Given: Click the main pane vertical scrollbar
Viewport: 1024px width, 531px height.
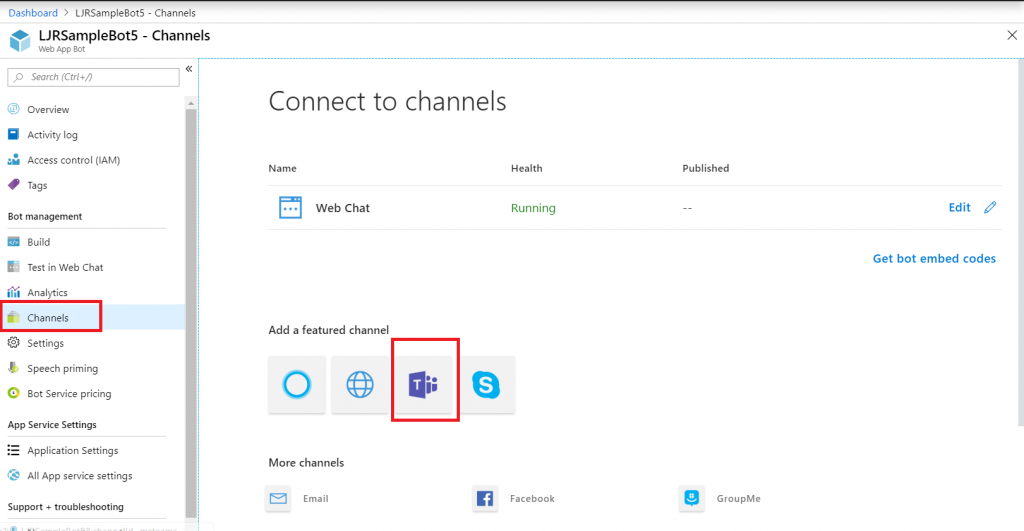Looking at the screenshot, I should click(x=1021, y=242).
